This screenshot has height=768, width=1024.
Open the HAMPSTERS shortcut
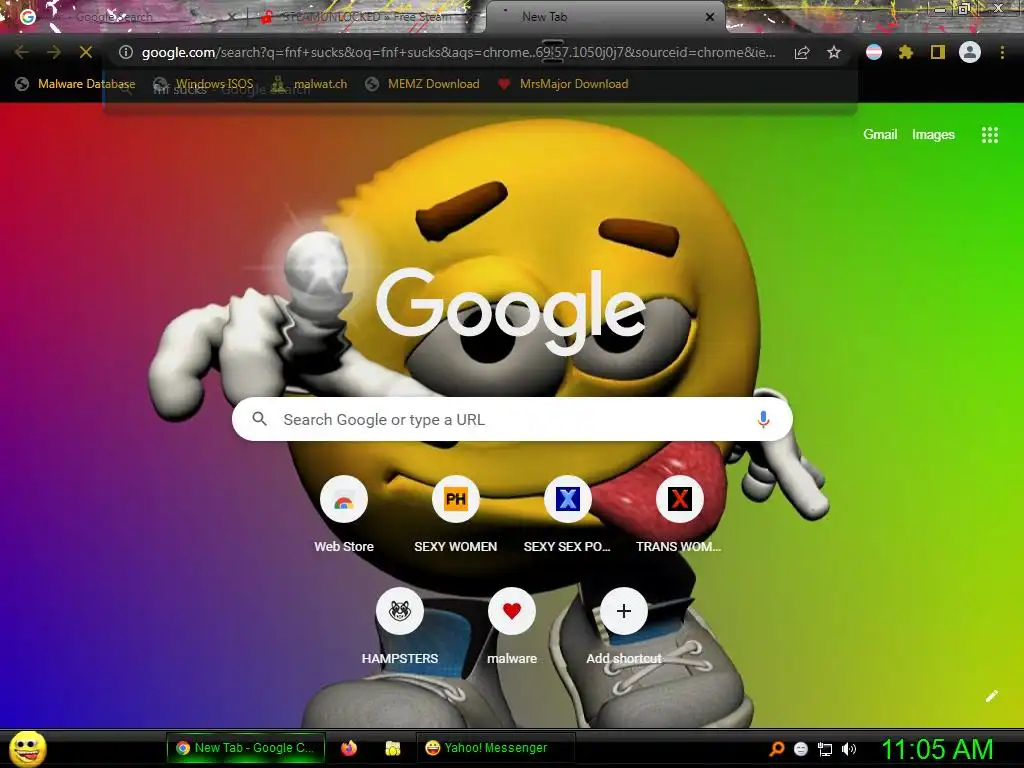click(400, 628)
